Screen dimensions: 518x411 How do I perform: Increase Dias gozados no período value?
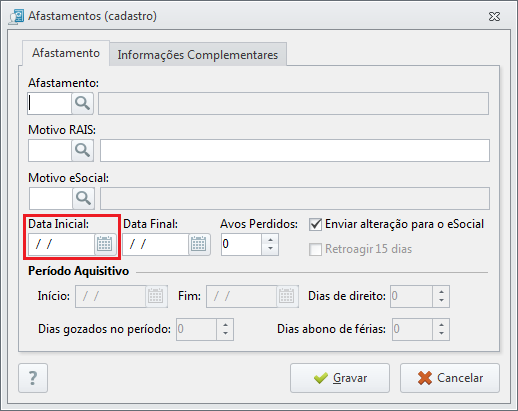tap(225, 325)
